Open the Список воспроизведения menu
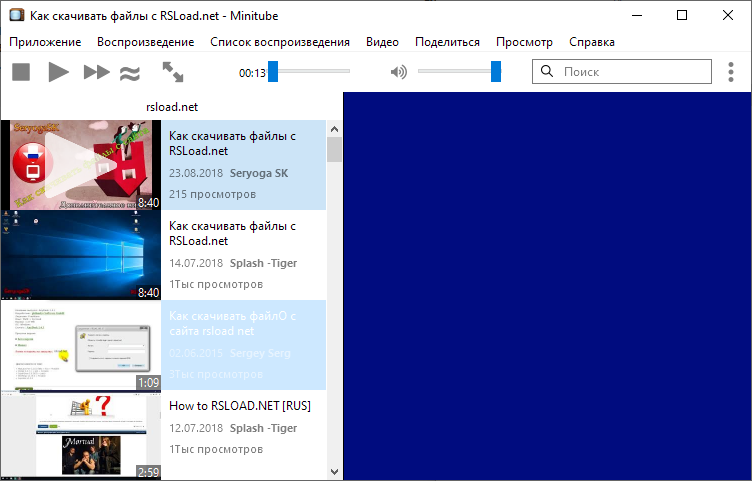 point(280,42)
